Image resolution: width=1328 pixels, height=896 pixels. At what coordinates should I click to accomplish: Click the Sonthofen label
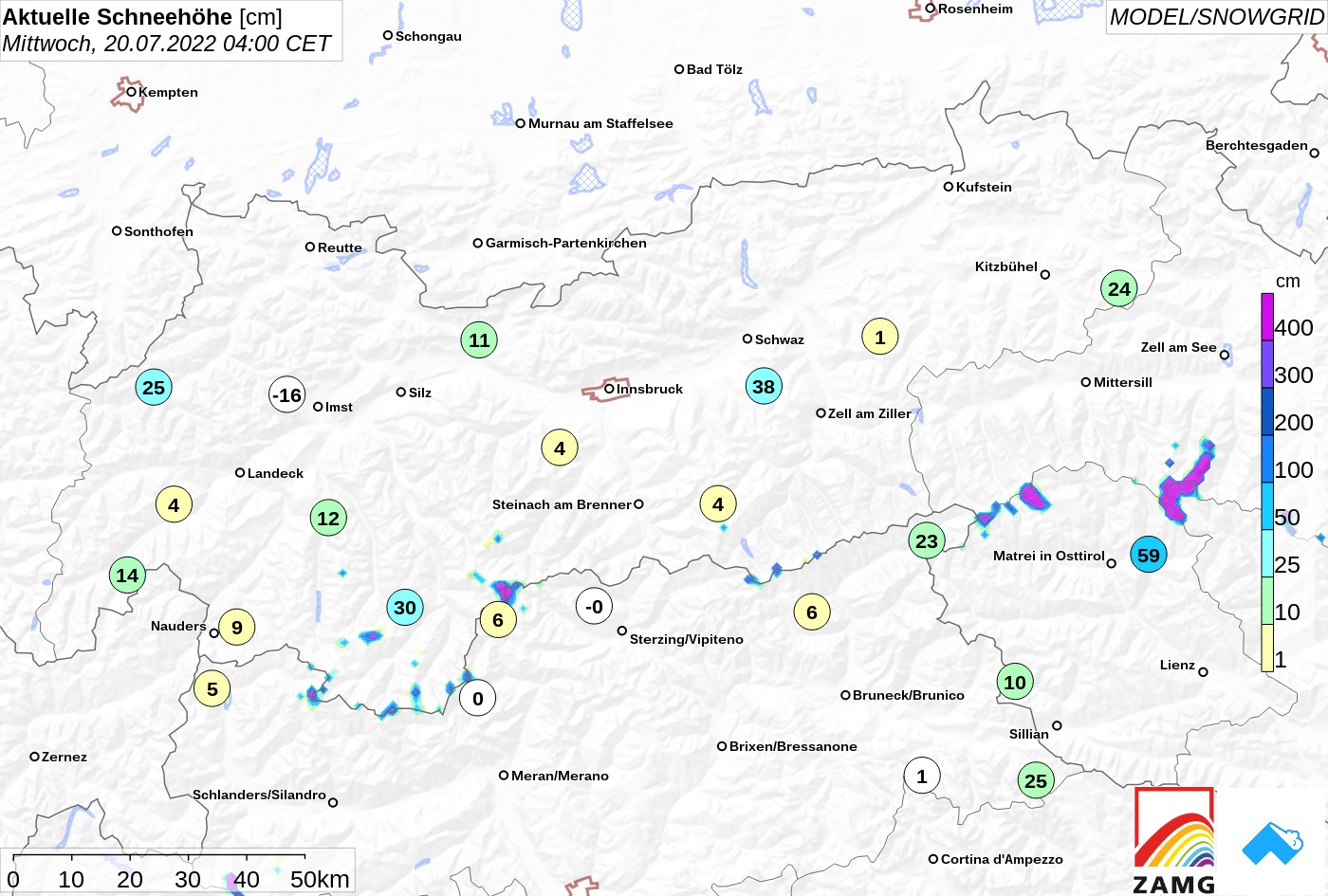point(158,231)
